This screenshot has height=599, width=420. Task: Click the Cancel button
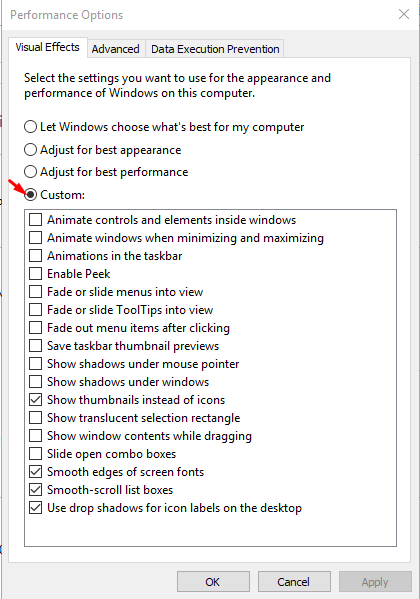coord(294,582)
